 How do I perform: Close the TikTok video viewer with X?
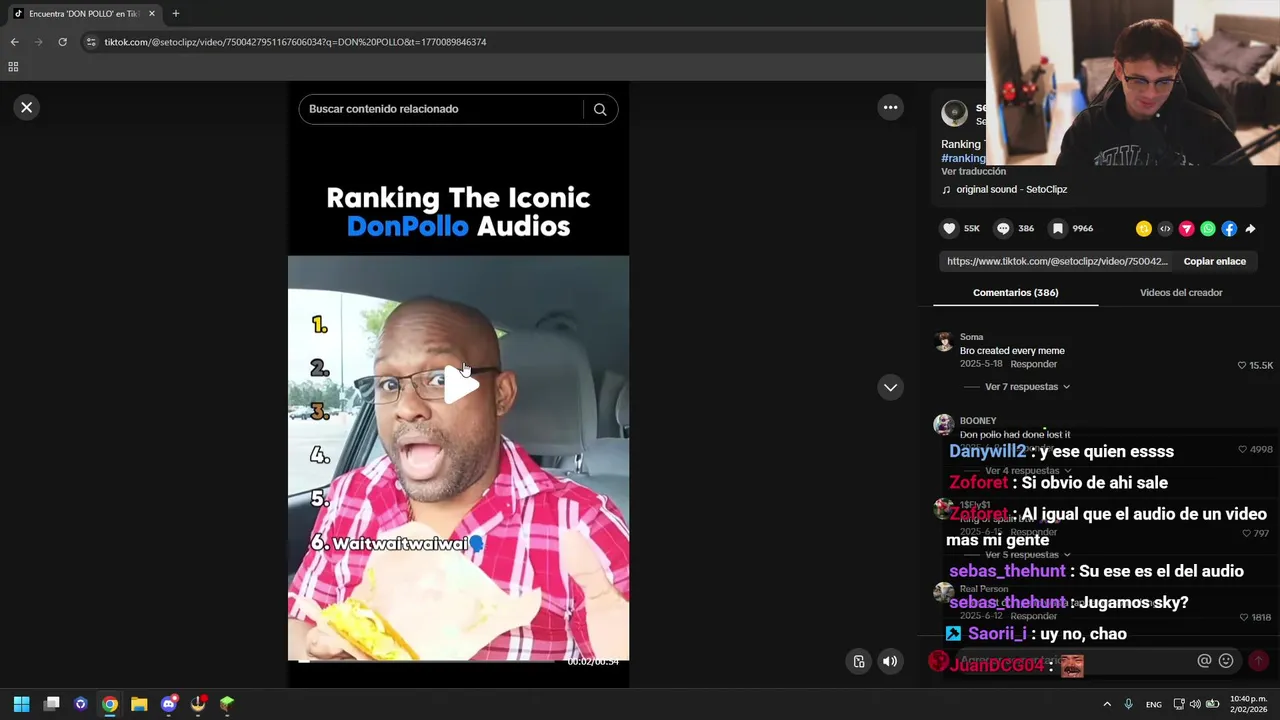(27, 107)
